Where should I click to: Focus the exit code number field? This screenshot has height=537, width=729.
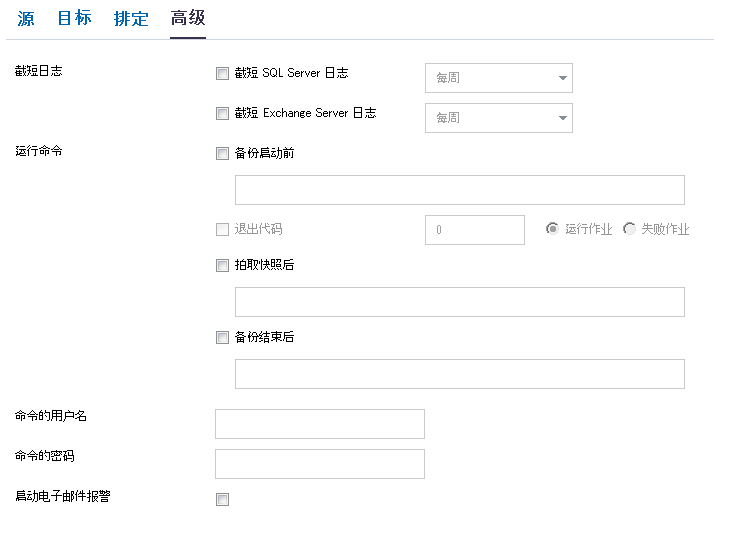pos(475,230)
